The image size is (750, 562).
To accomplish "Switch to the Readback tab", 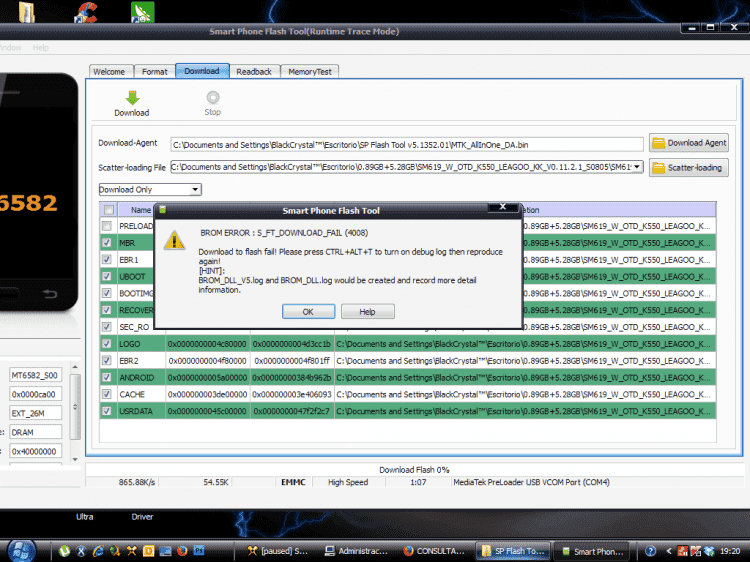I will 254,72.
